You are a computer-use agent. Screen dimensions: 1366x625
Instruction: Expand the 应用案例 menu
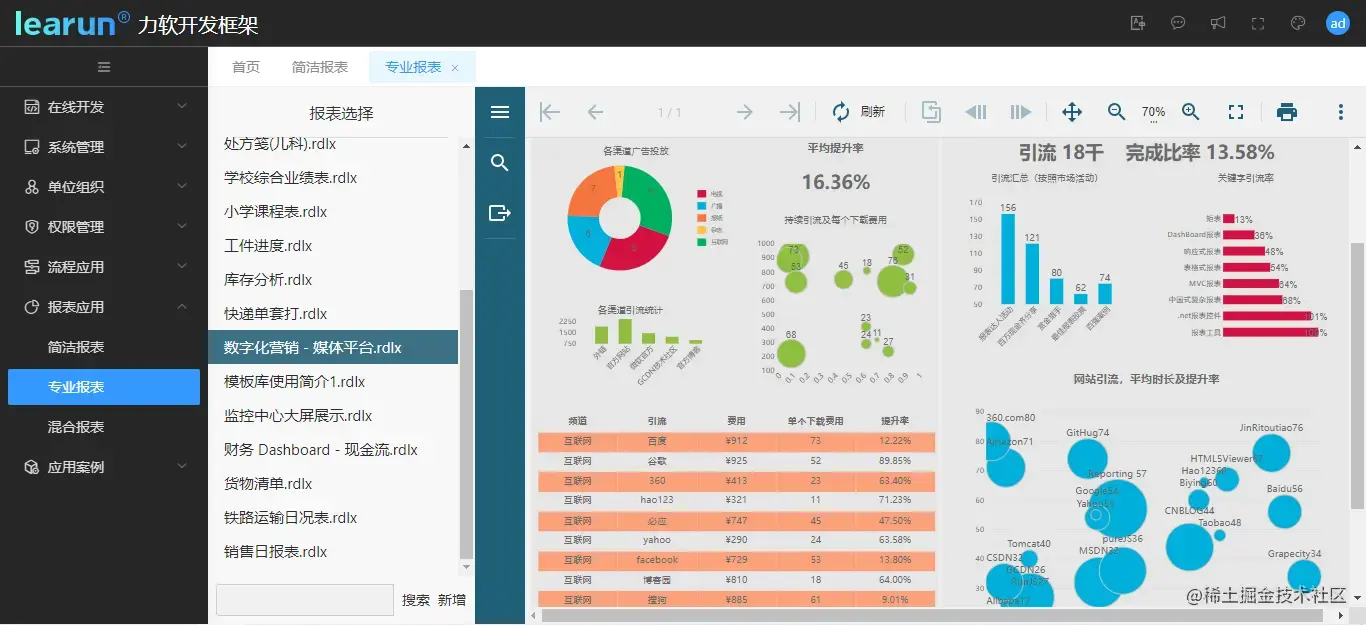(104, 467)
